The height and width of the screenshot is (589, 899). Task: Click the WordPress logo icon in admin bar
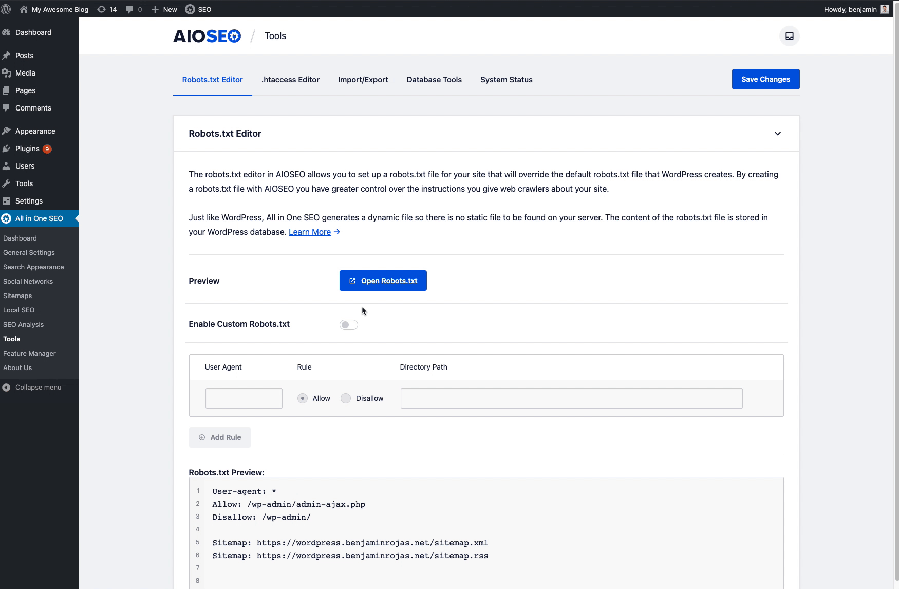point(6,9)
